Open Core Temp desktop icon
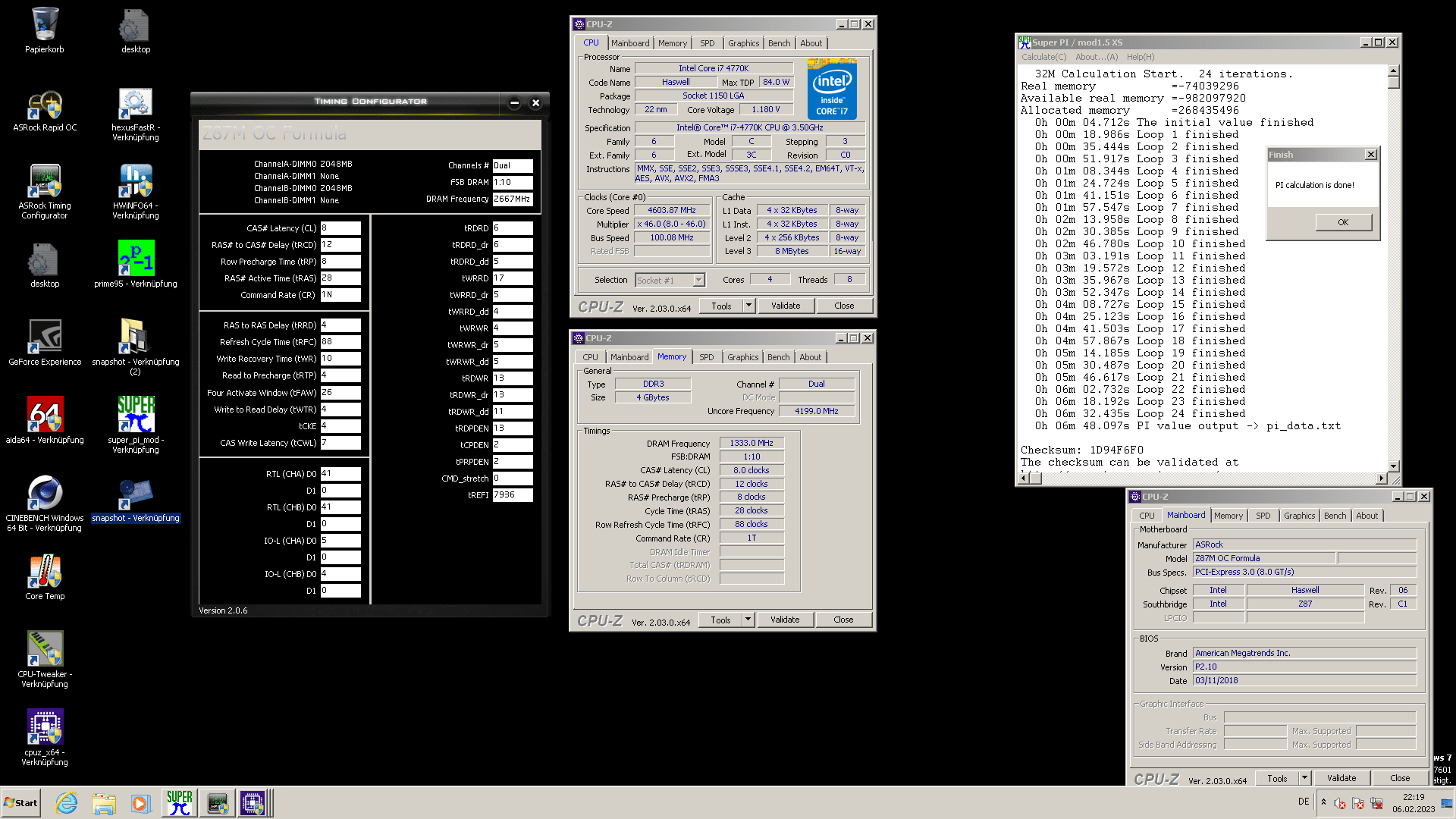 pos(45,577)
